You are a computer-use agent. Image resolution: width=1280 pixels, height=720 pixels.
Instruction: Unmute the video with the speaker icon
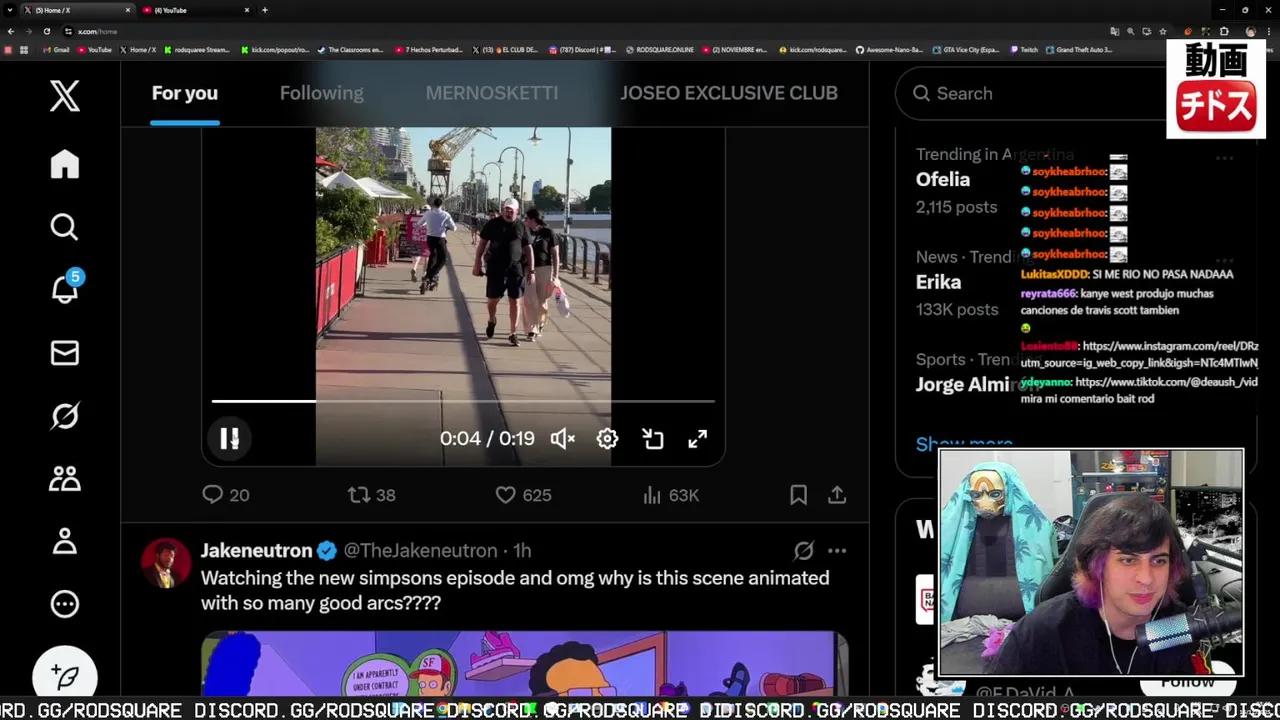point(563,439)
